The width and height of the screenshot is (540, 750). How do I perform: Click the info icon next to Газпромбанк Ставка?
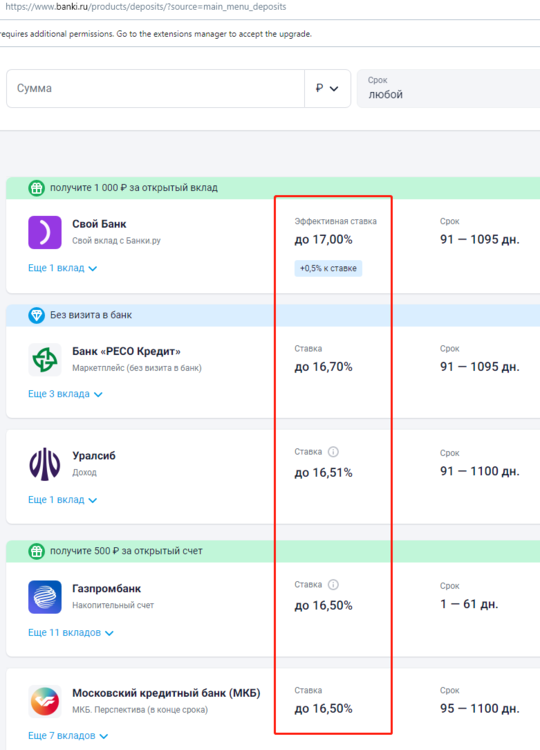tap(333, 585)
